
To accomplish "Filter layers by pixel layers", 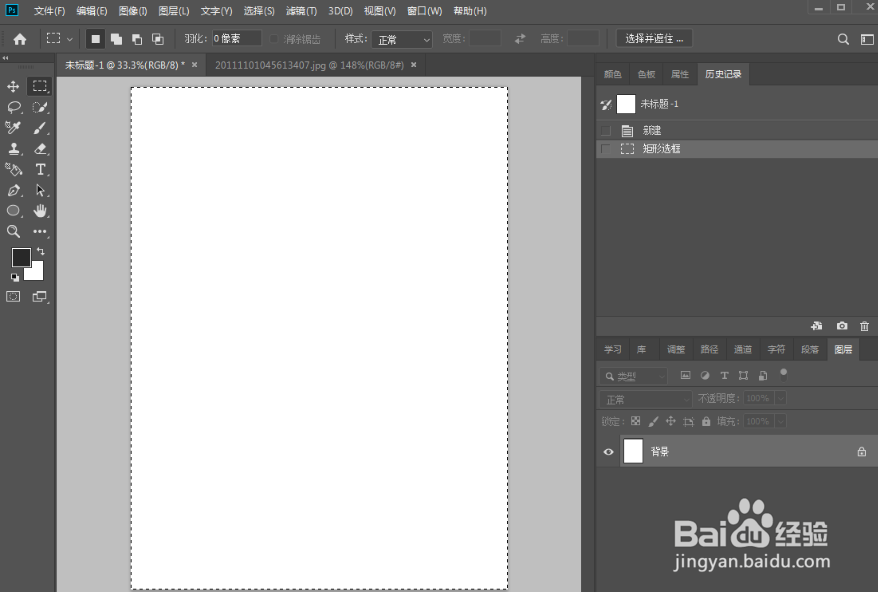I will click(685, 376).
